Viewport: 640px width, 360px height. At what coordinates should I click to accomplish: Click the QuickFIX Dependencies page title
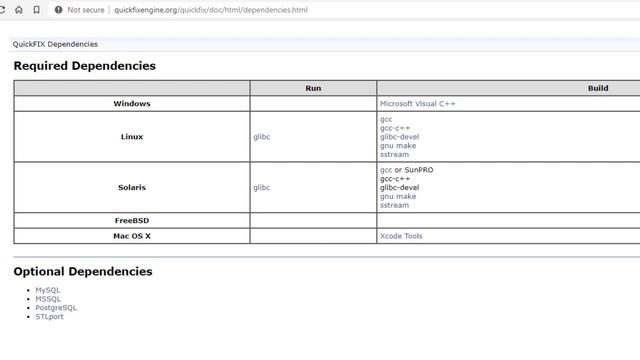[55, 44]
